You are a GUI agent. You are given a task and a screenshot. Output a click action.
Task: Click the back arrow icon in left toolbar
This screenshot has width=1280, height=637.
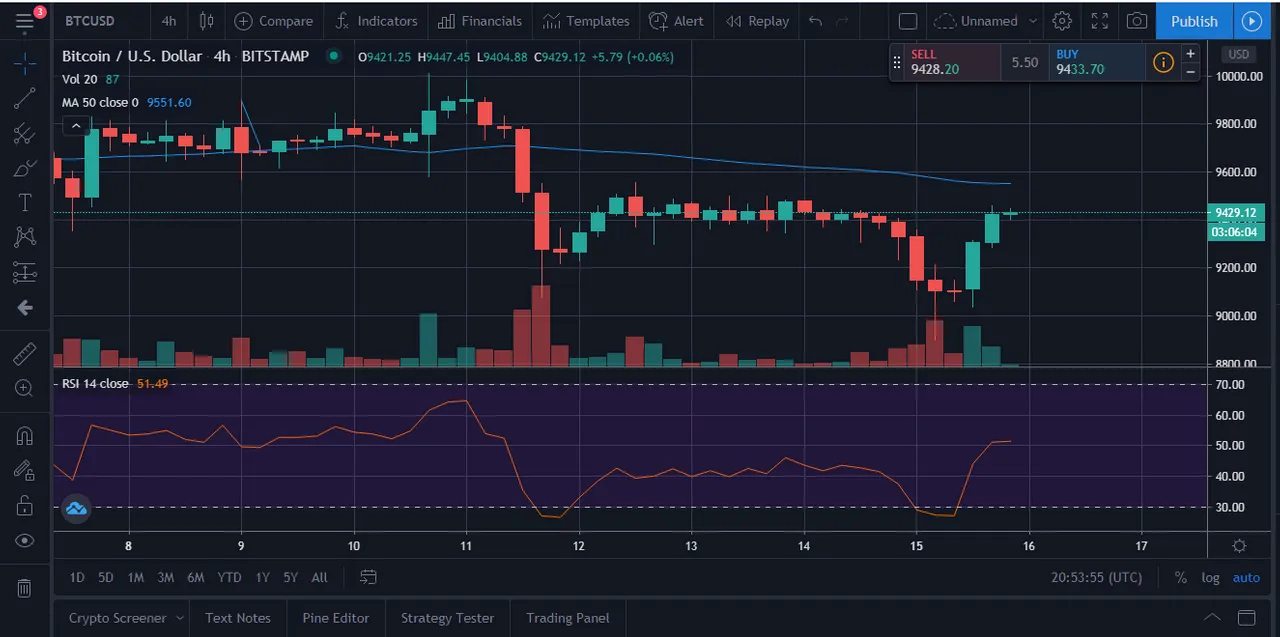25,308
